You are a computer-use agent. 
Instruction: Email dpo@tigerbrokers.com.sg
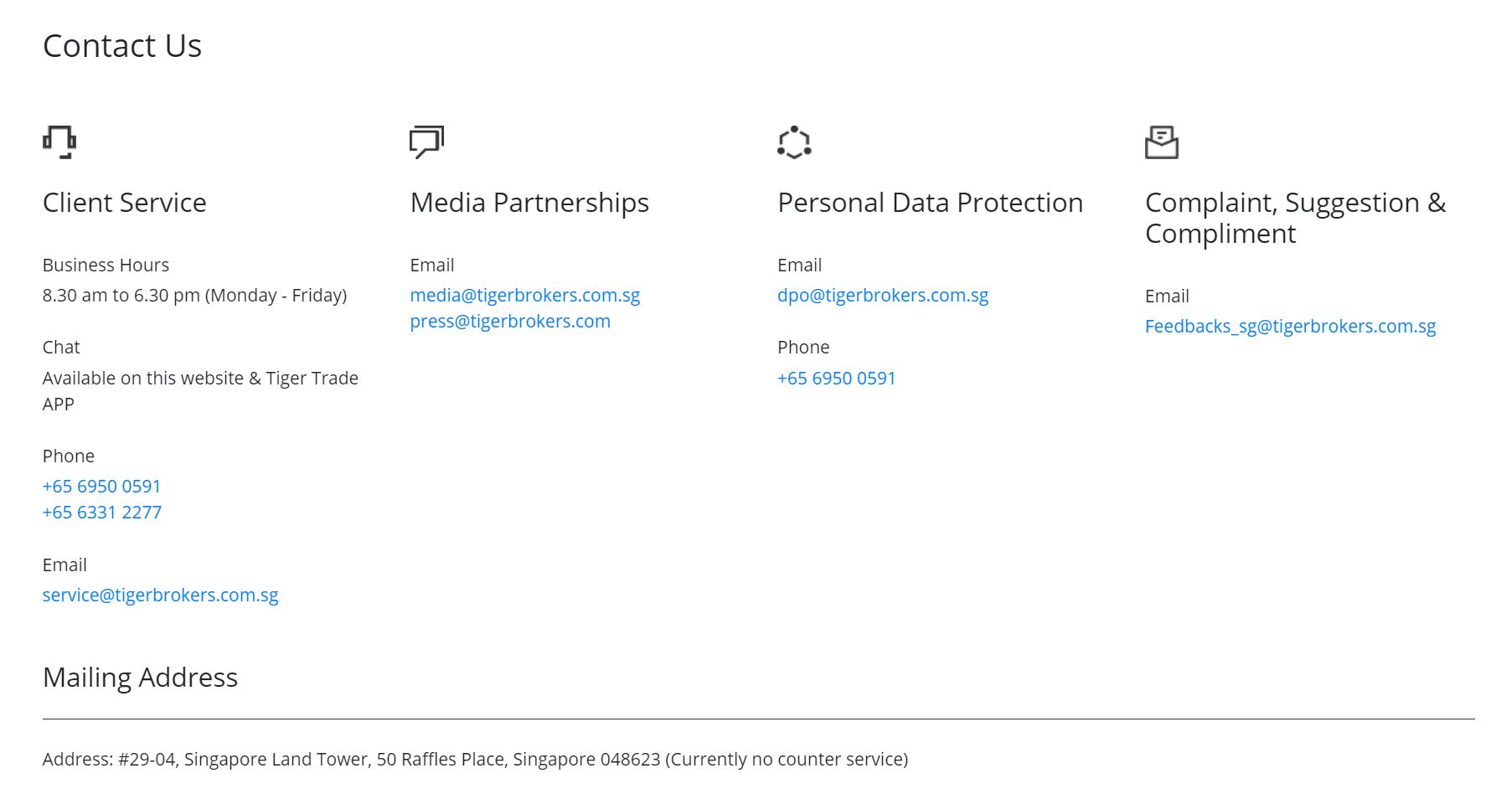(883, 296)
